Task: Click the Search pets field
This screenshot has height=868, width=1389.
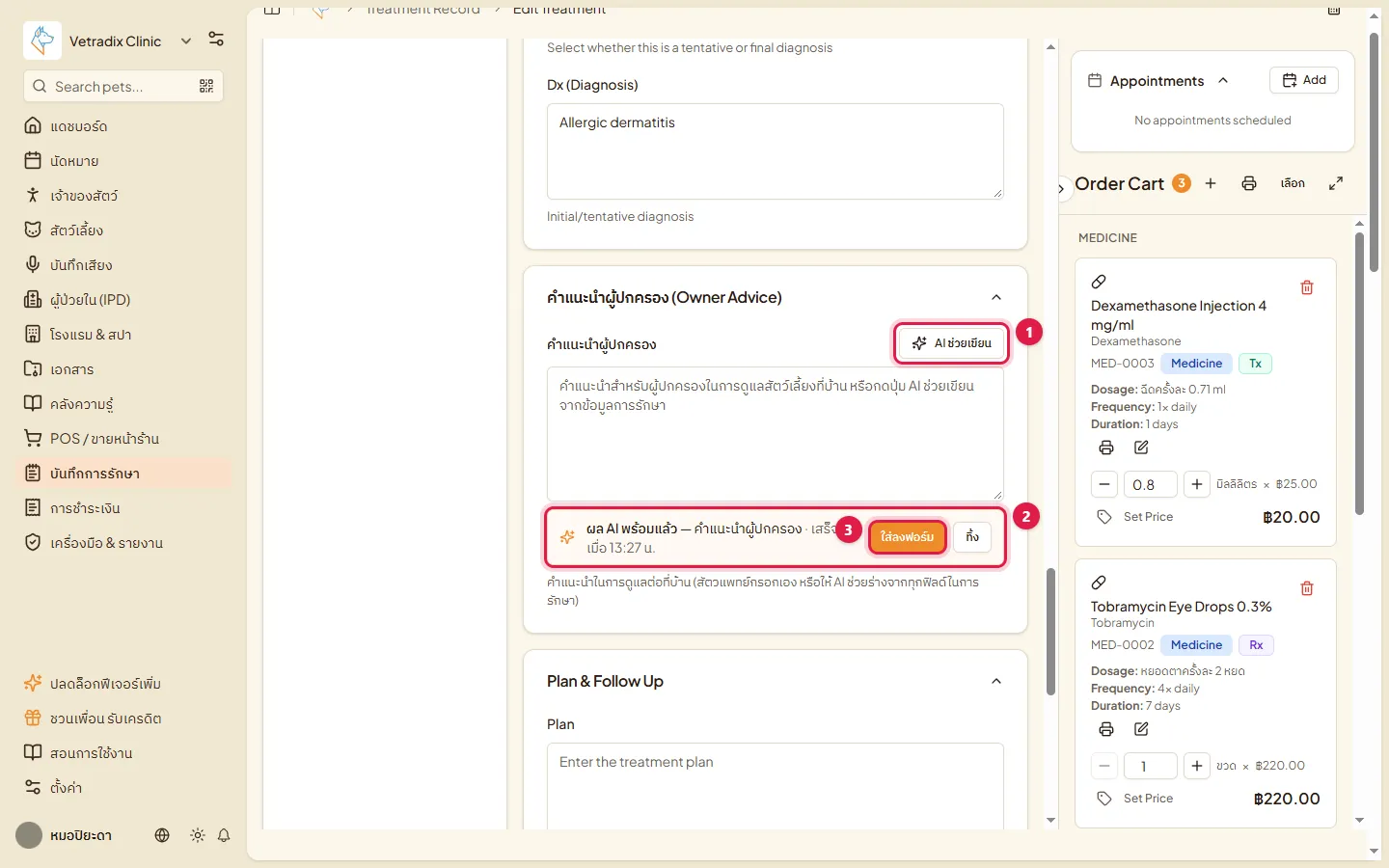Action: click(x=123, y=86)
